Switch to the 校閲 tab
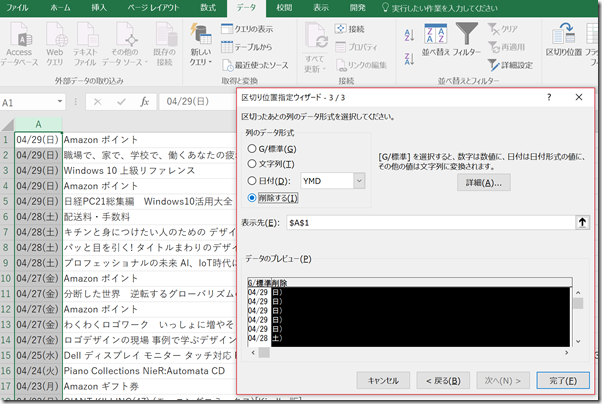This screenshot has height=404, width=602. 284,8
